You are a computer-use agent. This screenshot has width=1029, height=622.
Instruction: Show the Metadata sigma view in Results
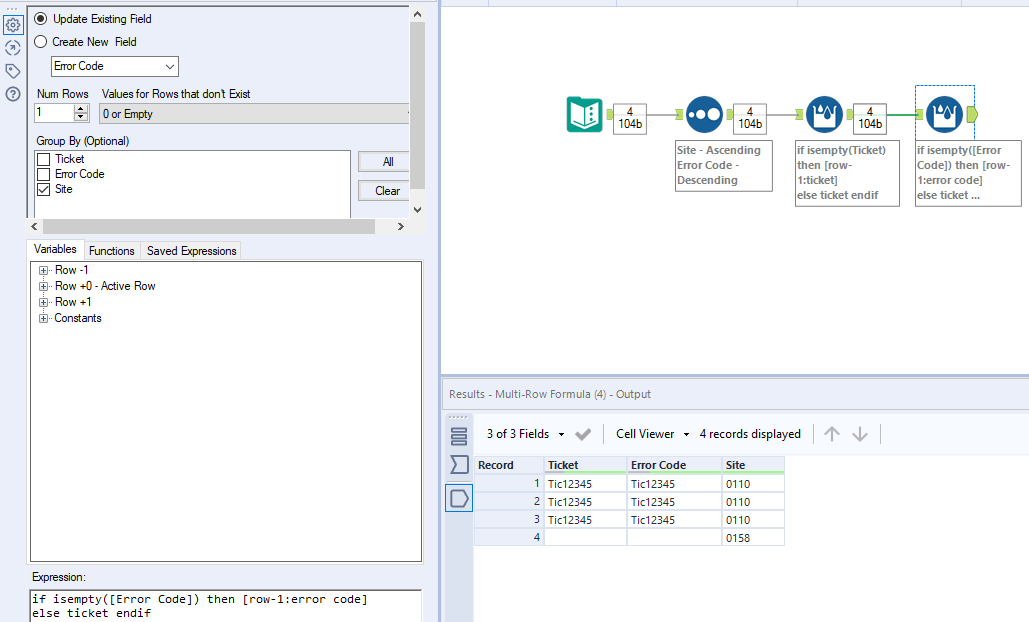pyautogui.click(x=459, y=465)
